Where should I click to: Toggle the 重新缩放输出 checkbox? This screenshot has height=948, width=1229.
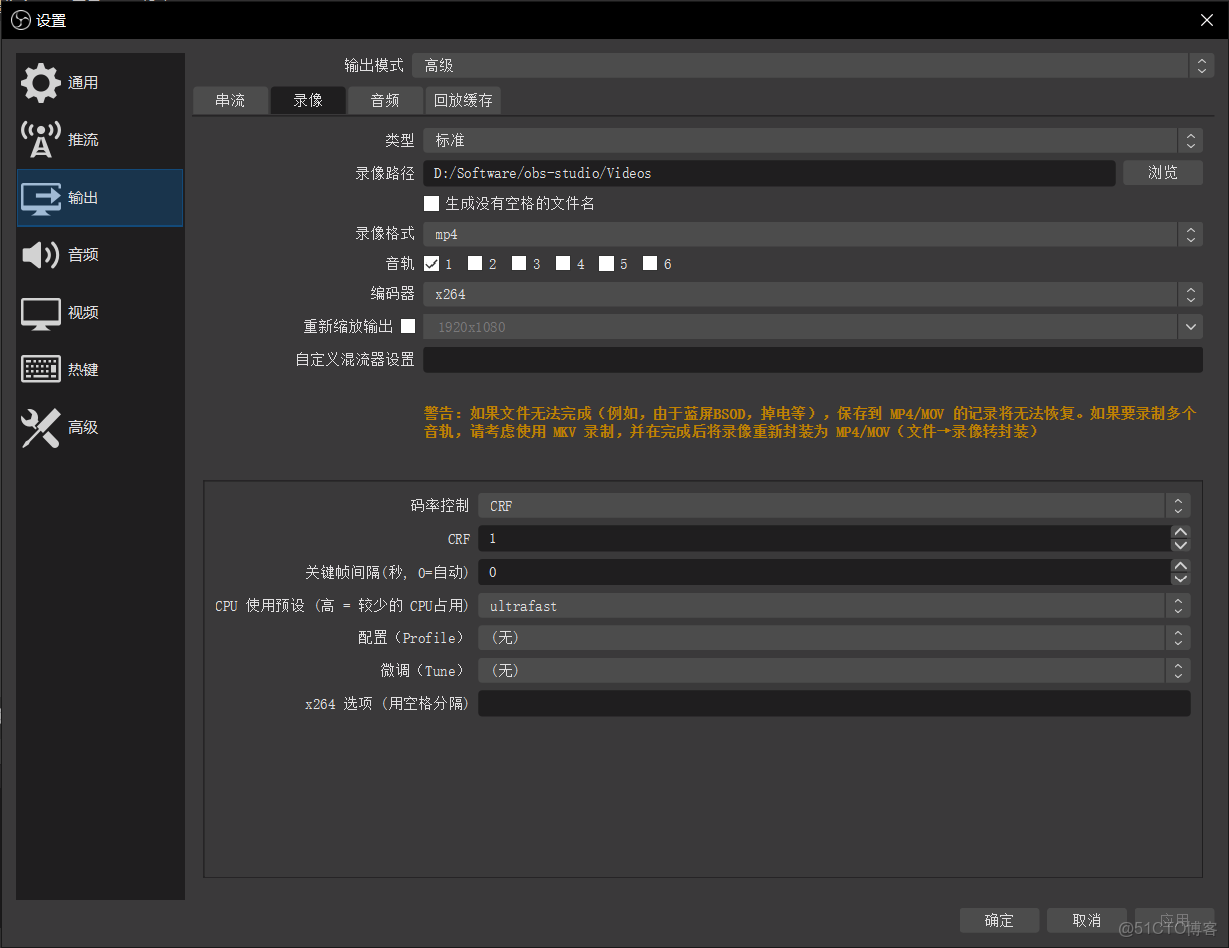coord(408,326)
